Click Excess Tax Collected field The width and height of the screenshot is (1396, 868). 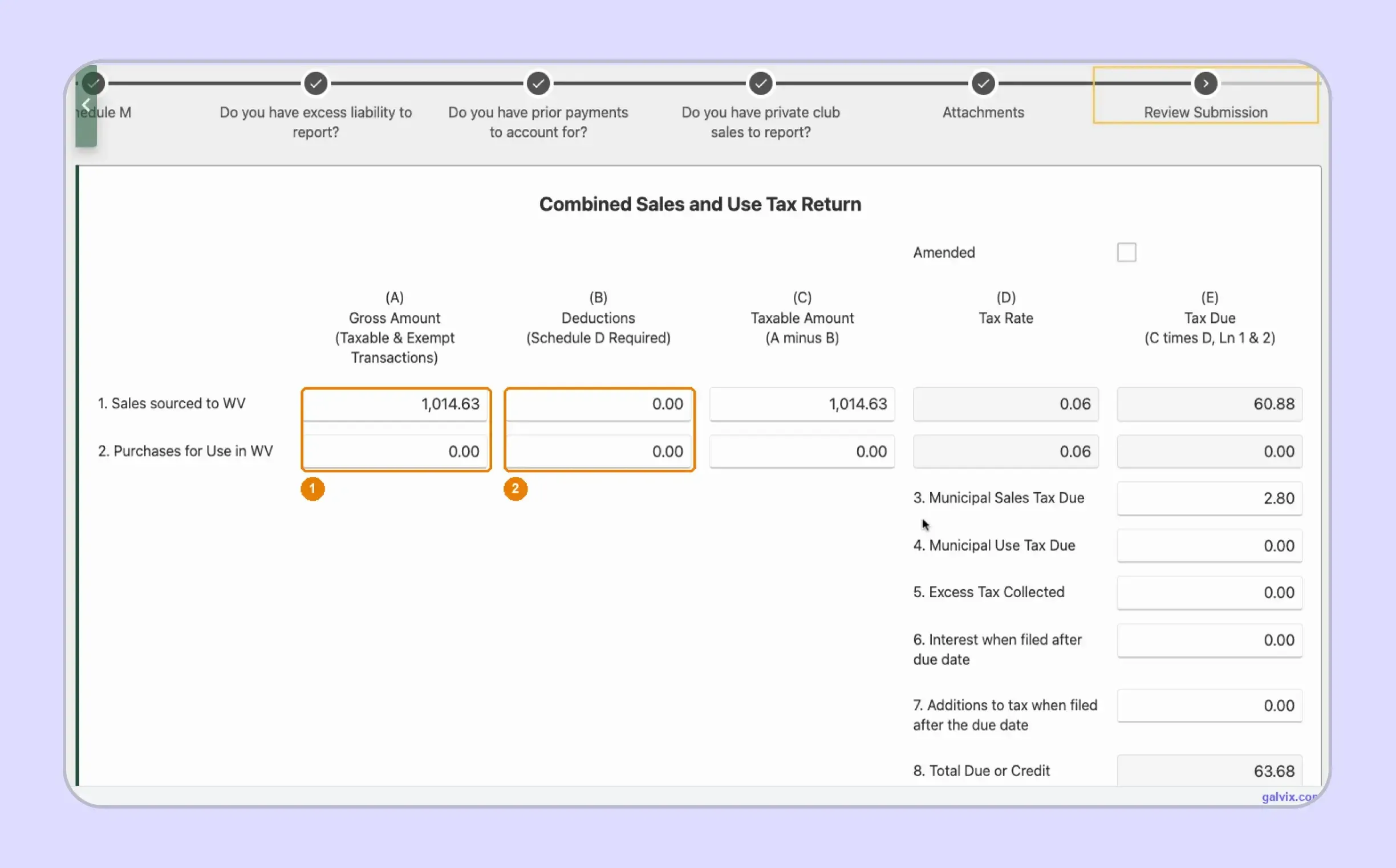coord(1210,593)
